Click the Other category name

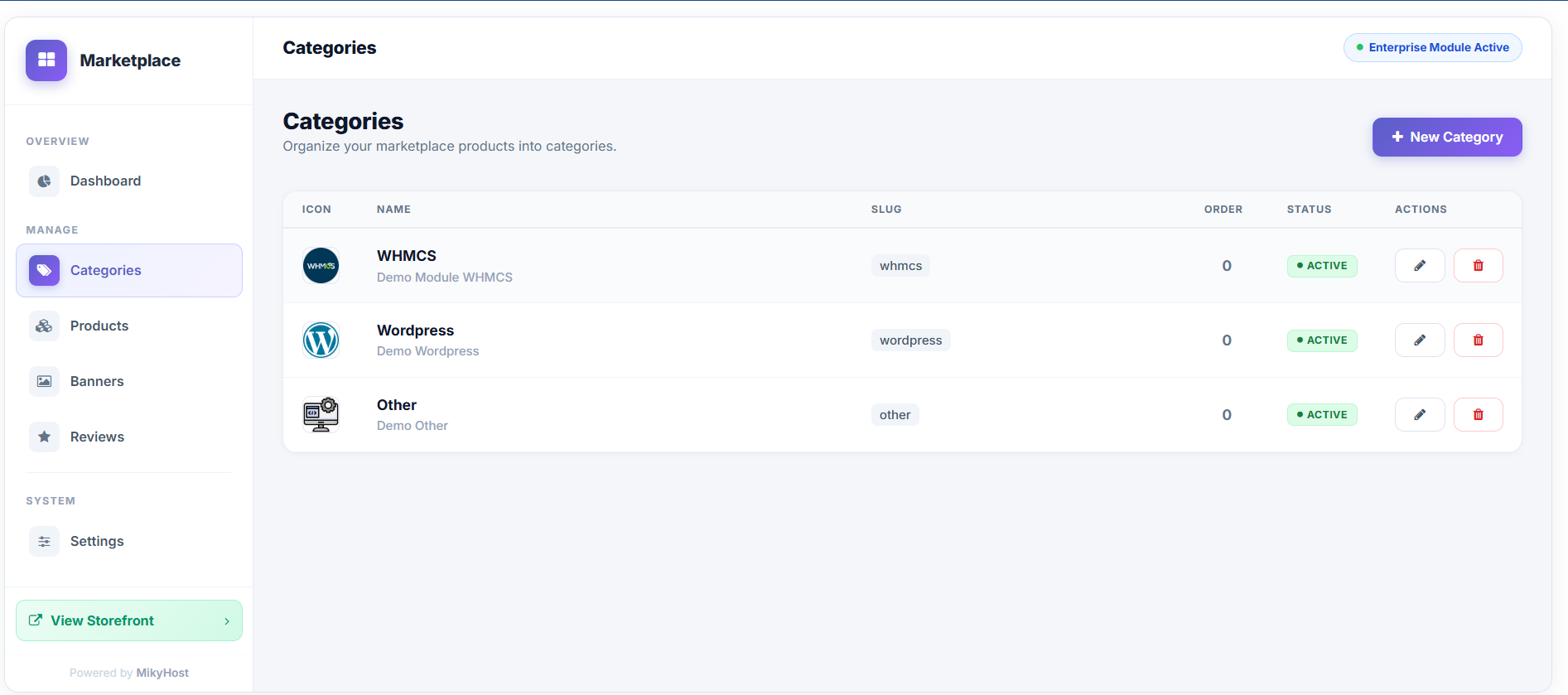click(397, 405)
